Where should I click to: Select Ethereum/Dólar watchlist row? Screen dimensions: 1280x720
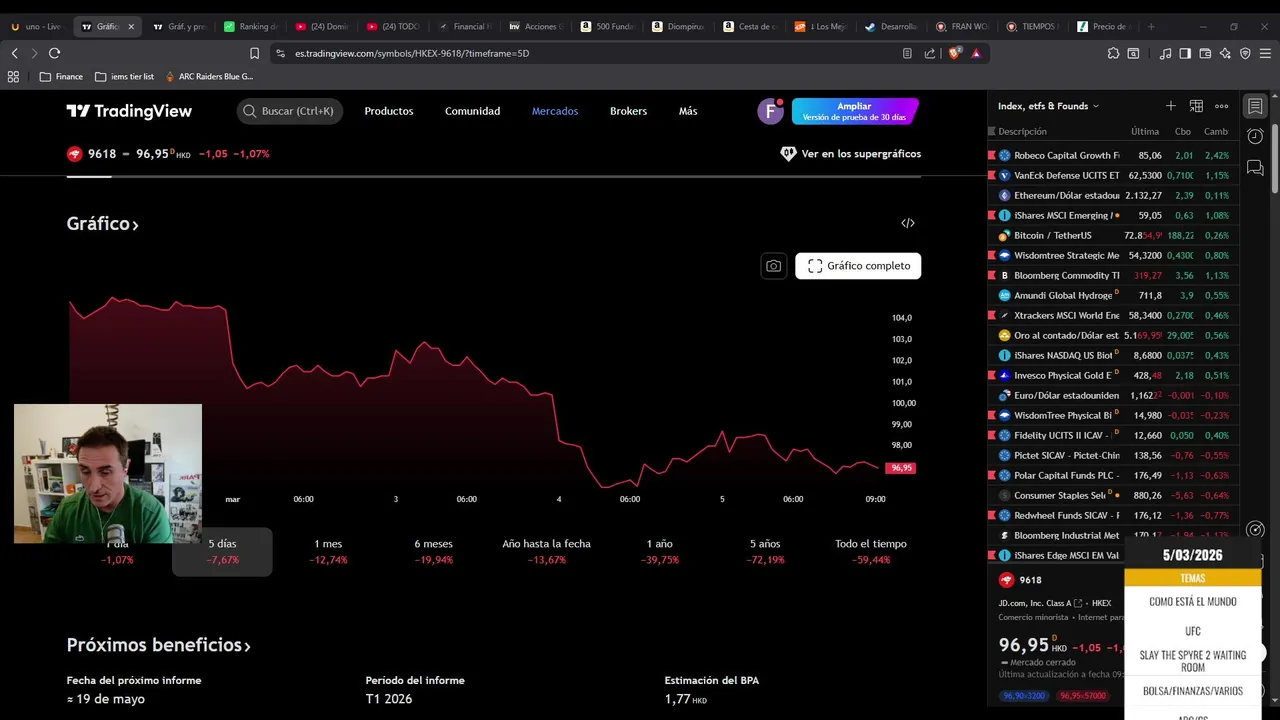1112,195
